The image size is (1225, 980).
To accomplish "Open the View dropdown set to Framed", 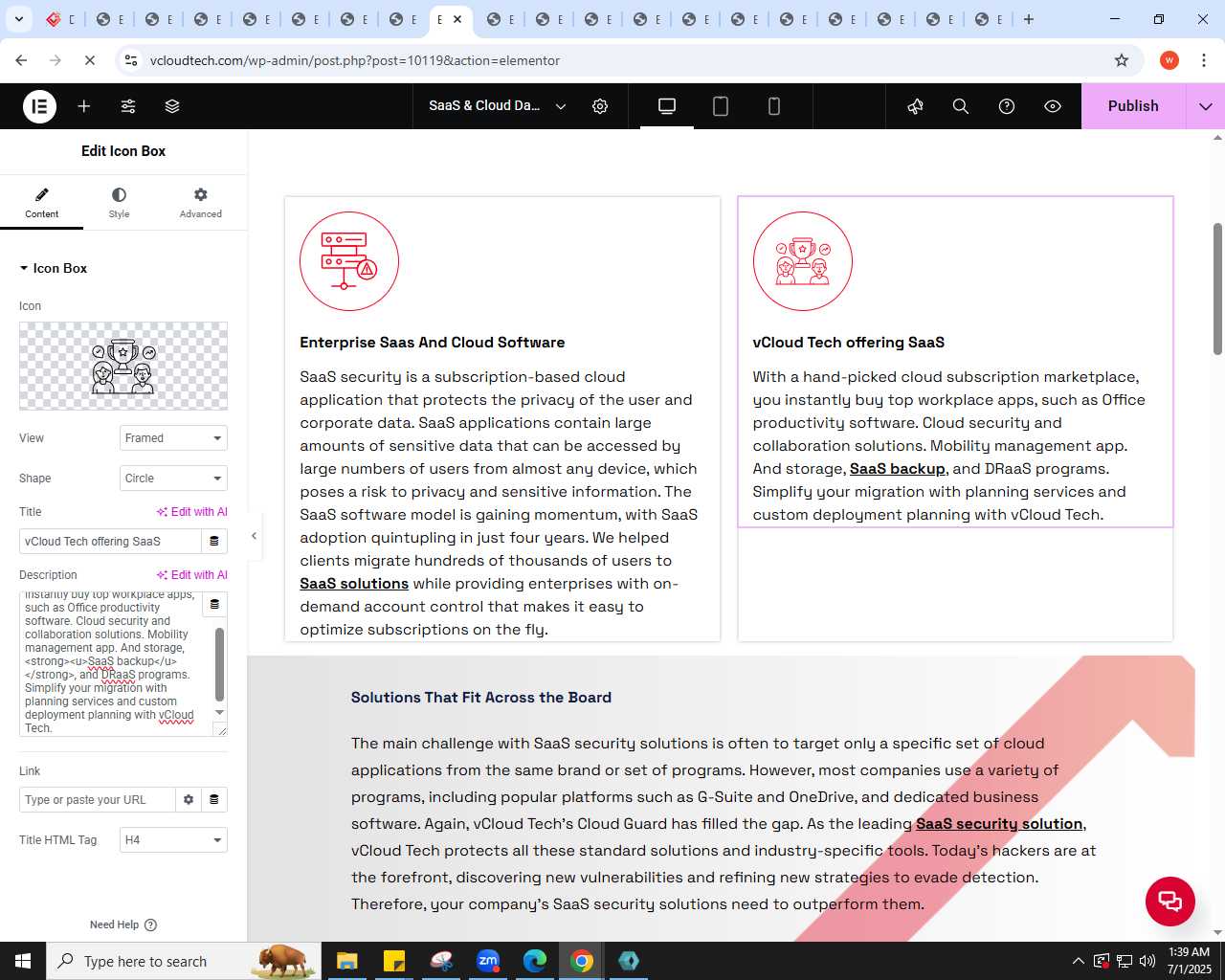I will (x=173, y=438).
